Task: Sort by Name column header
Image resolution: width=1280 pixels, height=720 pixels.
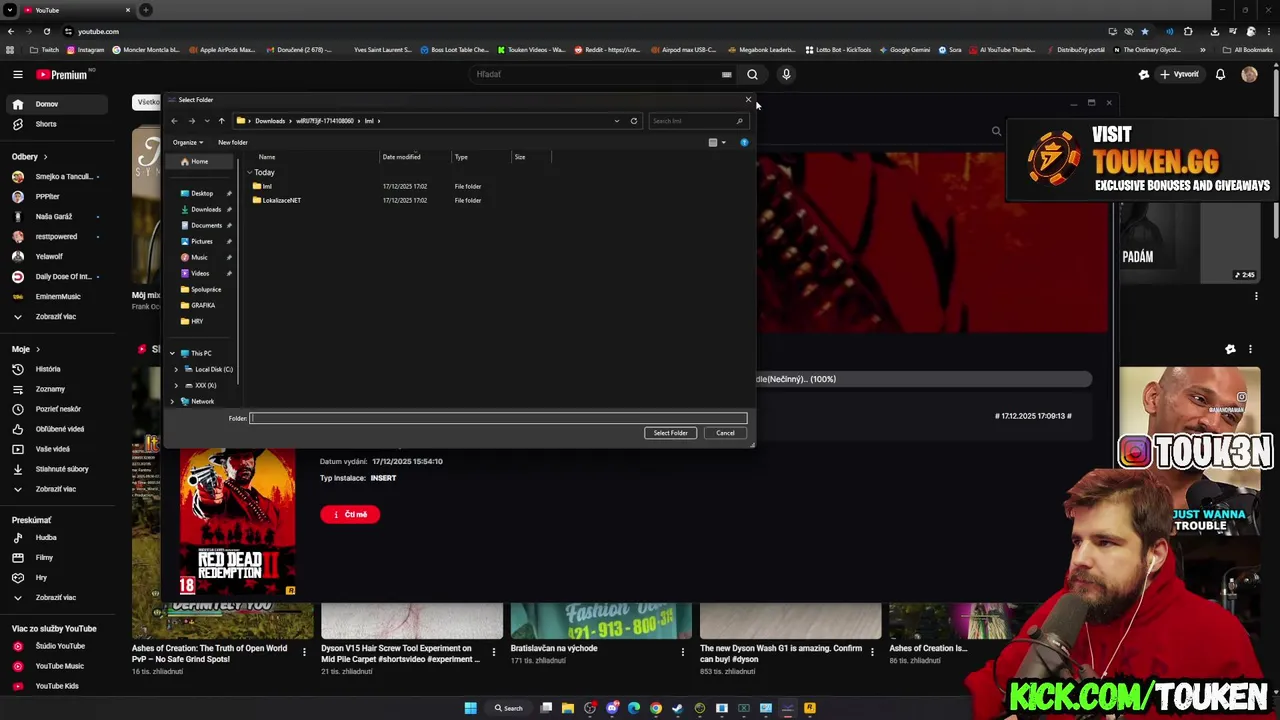Action: coord(267,157)
